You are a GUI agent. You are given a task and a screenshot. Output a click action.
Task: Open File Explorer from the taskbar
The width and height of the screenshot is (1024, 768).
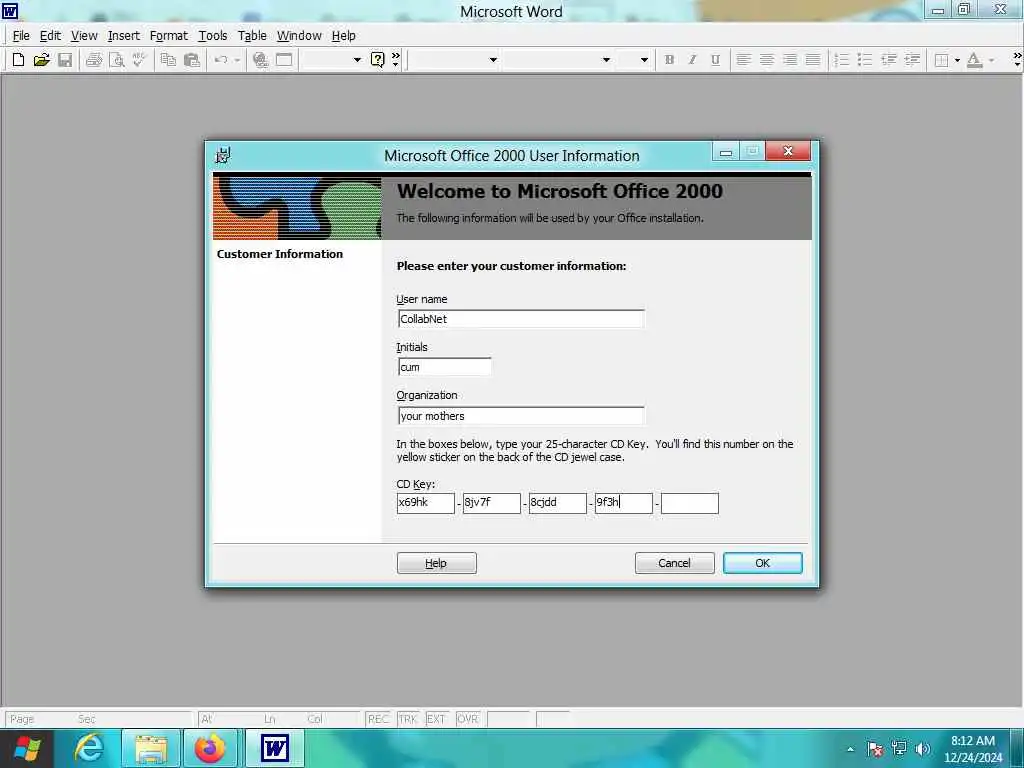click(x=152, y=748)
